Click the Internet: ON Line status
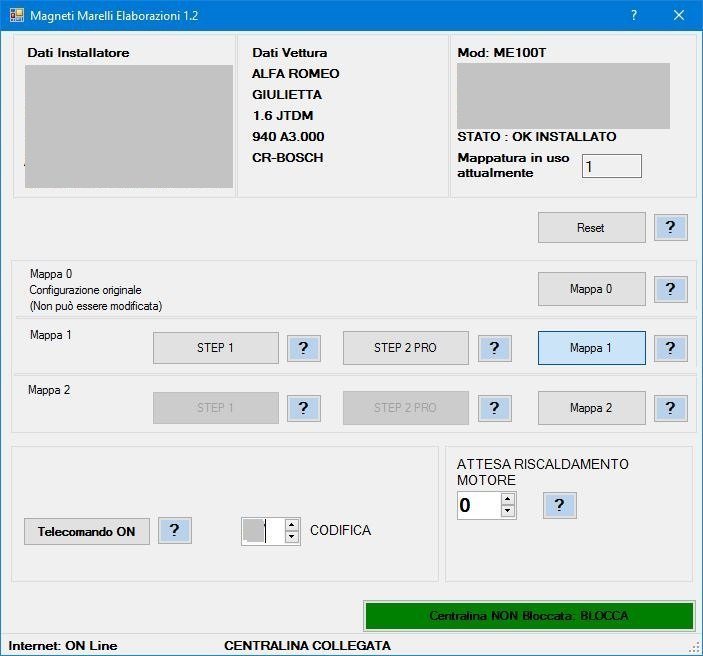The width and height of the screenshot is (703, 656). tap(63, 646)
